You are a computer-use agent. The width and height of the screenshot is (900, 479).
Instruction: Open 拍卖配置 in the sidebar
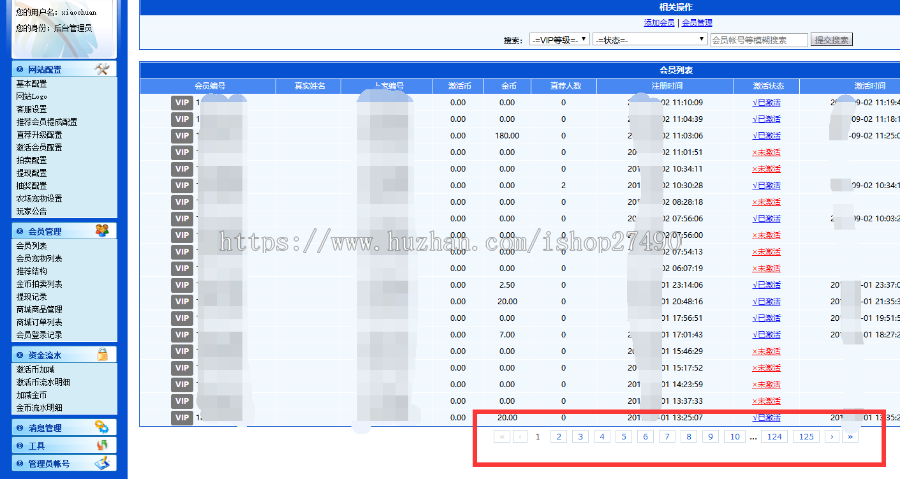pyautogui.click(x=32, y=160)
